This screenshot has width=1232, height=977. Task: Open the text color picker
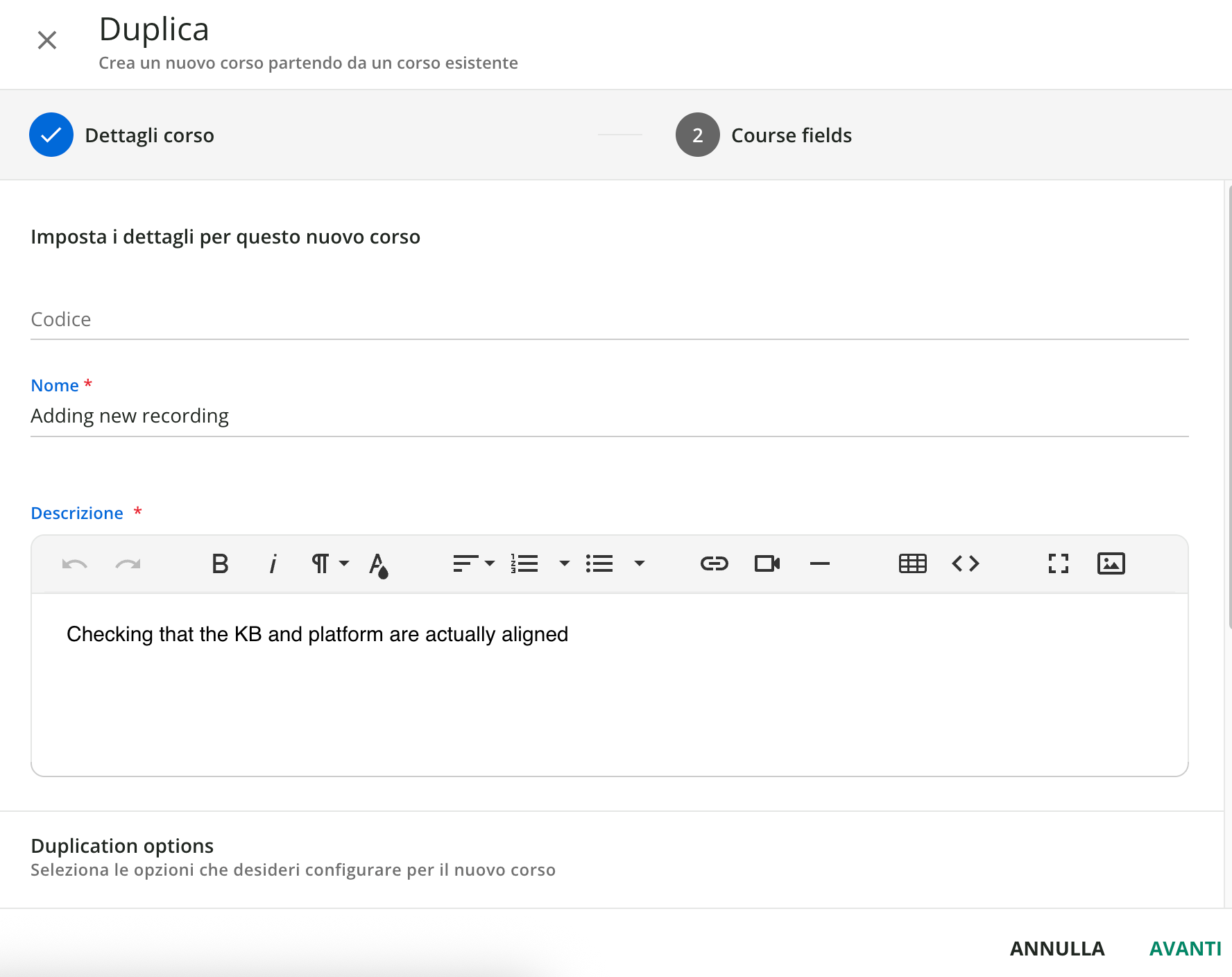pos(378,565)
